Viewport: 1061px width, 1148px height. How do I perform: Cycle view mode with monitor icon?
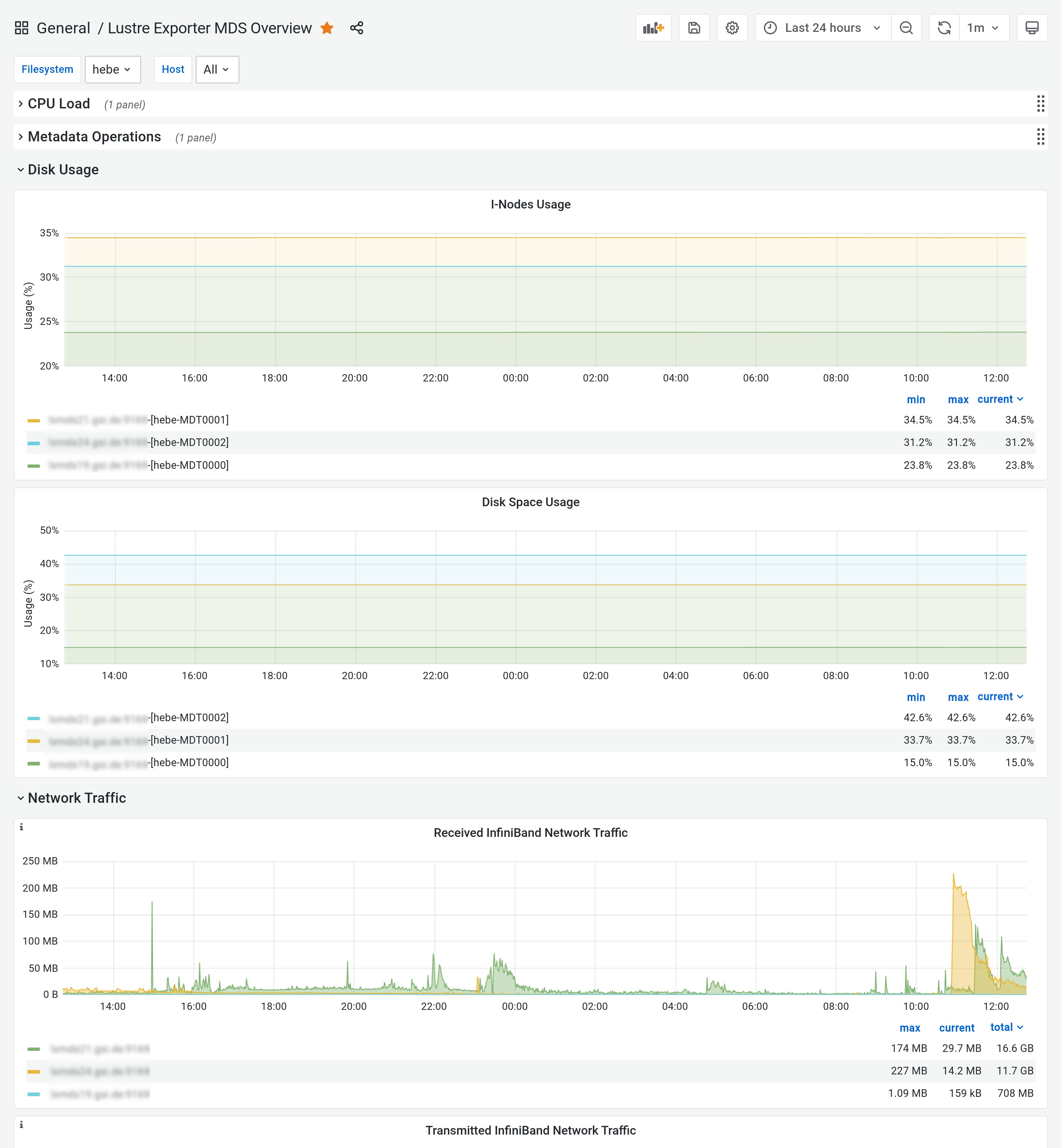click(x=1031, y=28)
